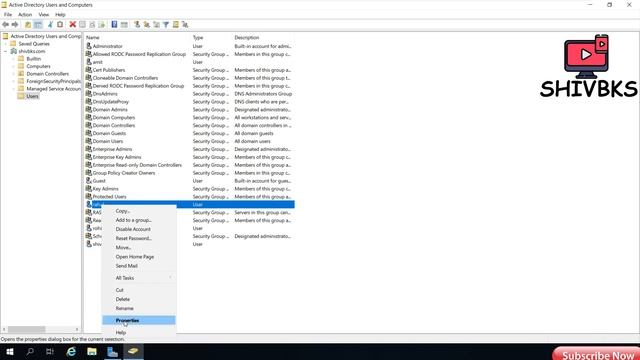This screenshot has height=360, width=640.
Task: Click the Forward arrow toolbar icon
Action: [x=15, y=25]
